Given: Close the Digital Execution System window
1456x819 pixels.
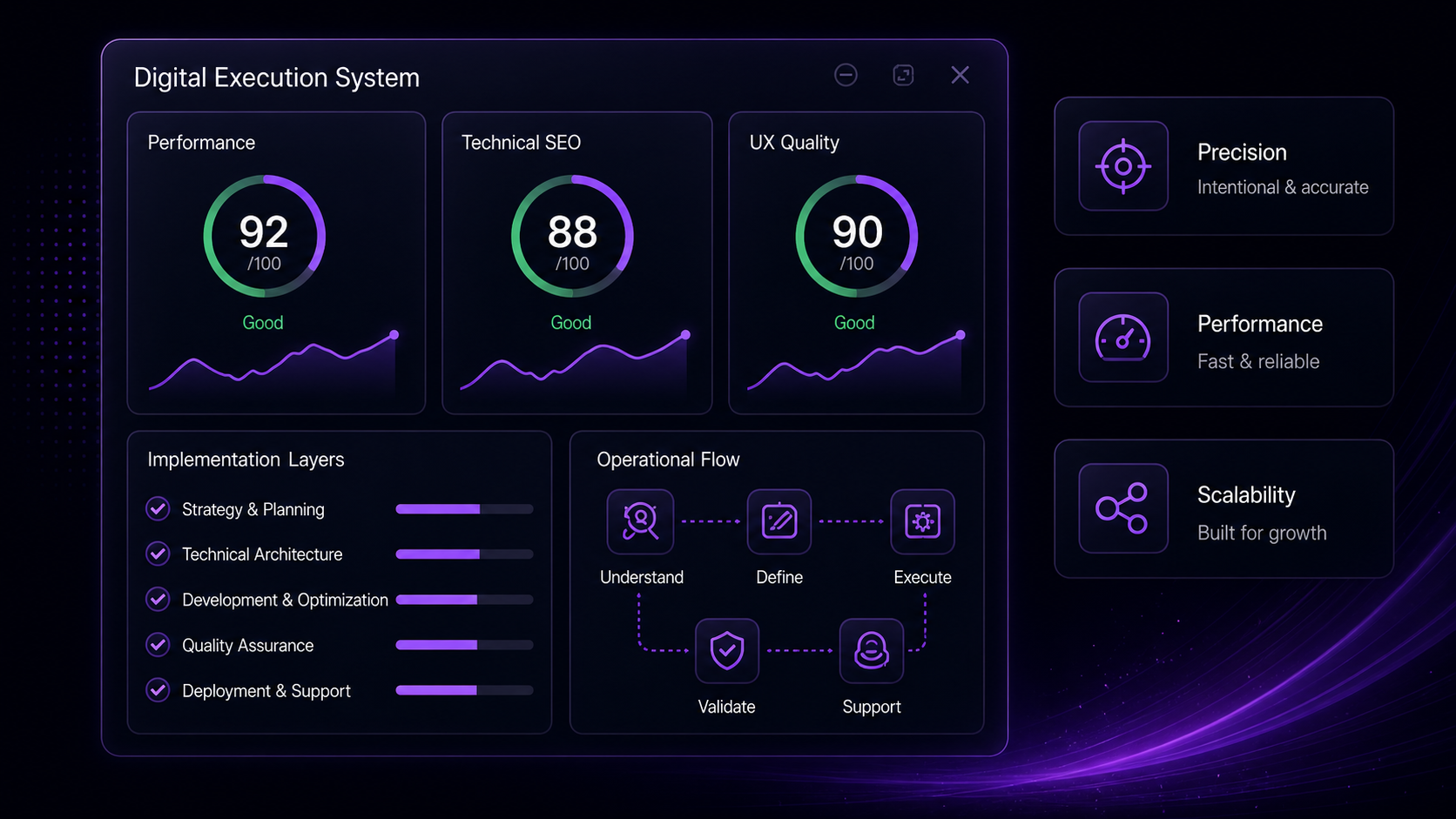Looking at the screenshot, I should [961, 75].
